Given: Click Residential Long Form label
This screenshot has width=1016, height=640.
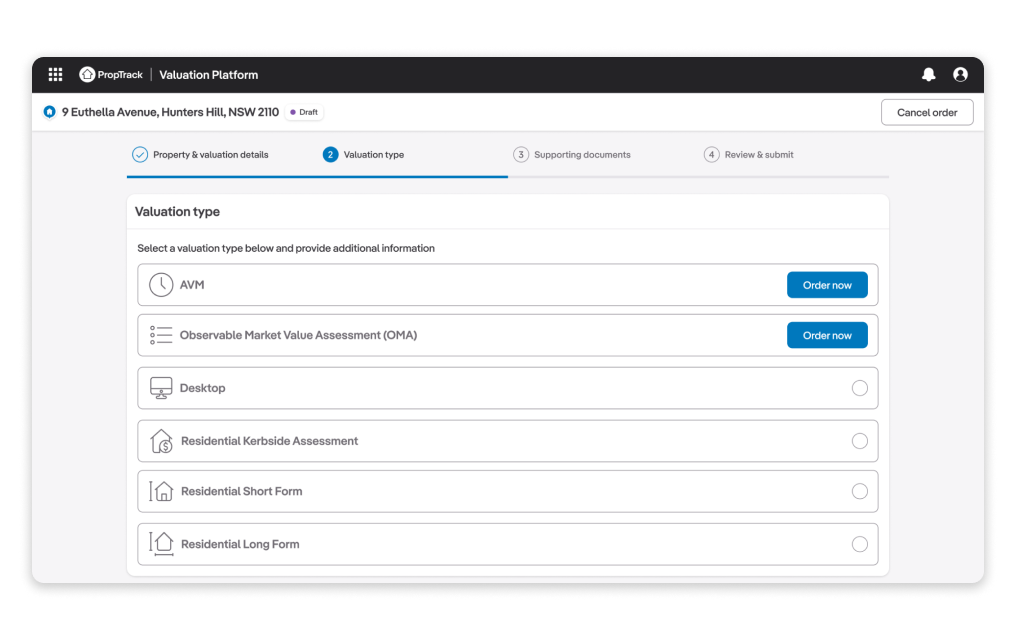Looking at the screenshot, I should [240, 544].
